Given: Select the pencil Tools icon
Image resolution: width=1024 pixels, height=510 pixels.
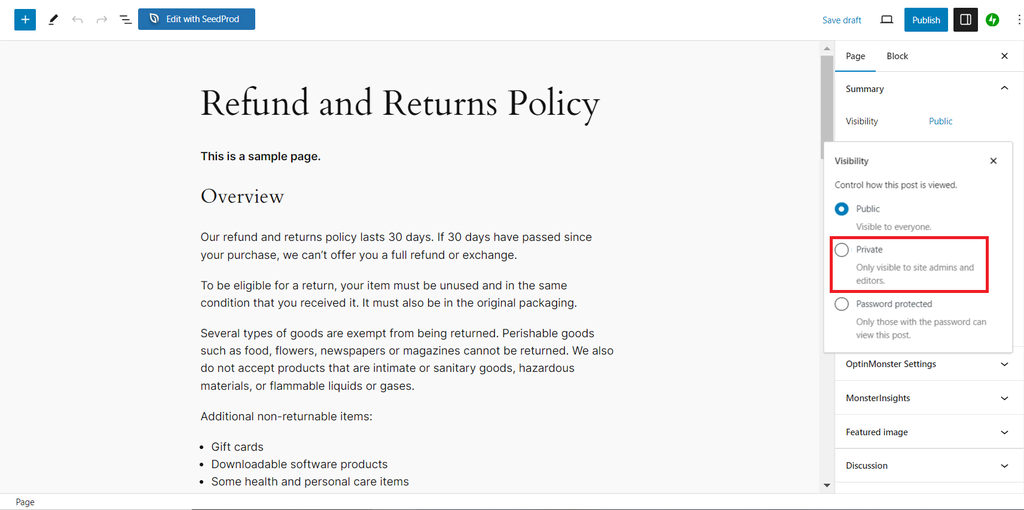Looking at the screenshot, I should pyautogui.click(x=53, y=19).
